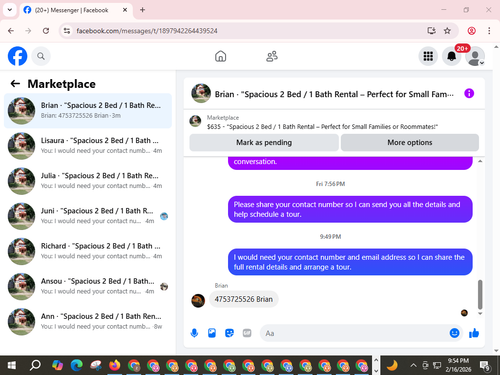Attach a photo icon in composer
Screen dimensions: 500x375
[x=212, y=333]
